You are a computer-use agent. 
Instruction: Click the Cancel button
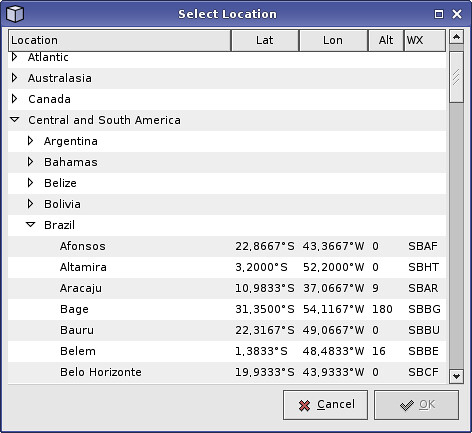pos(325,405)
